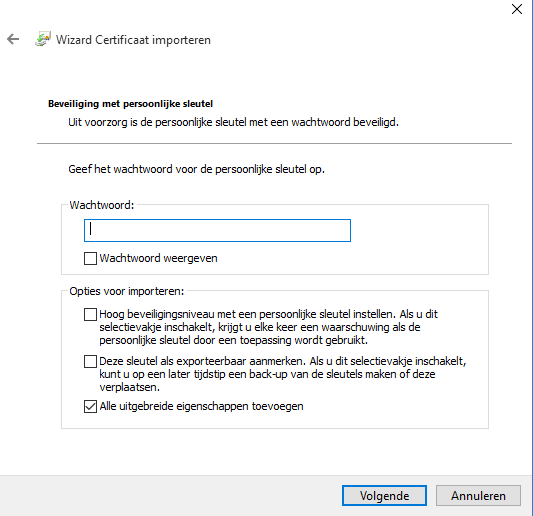The height and width of the screenshot is (516, 533).
Task: Focus the Wachtwoord password input field
Action: coord(217,230)
